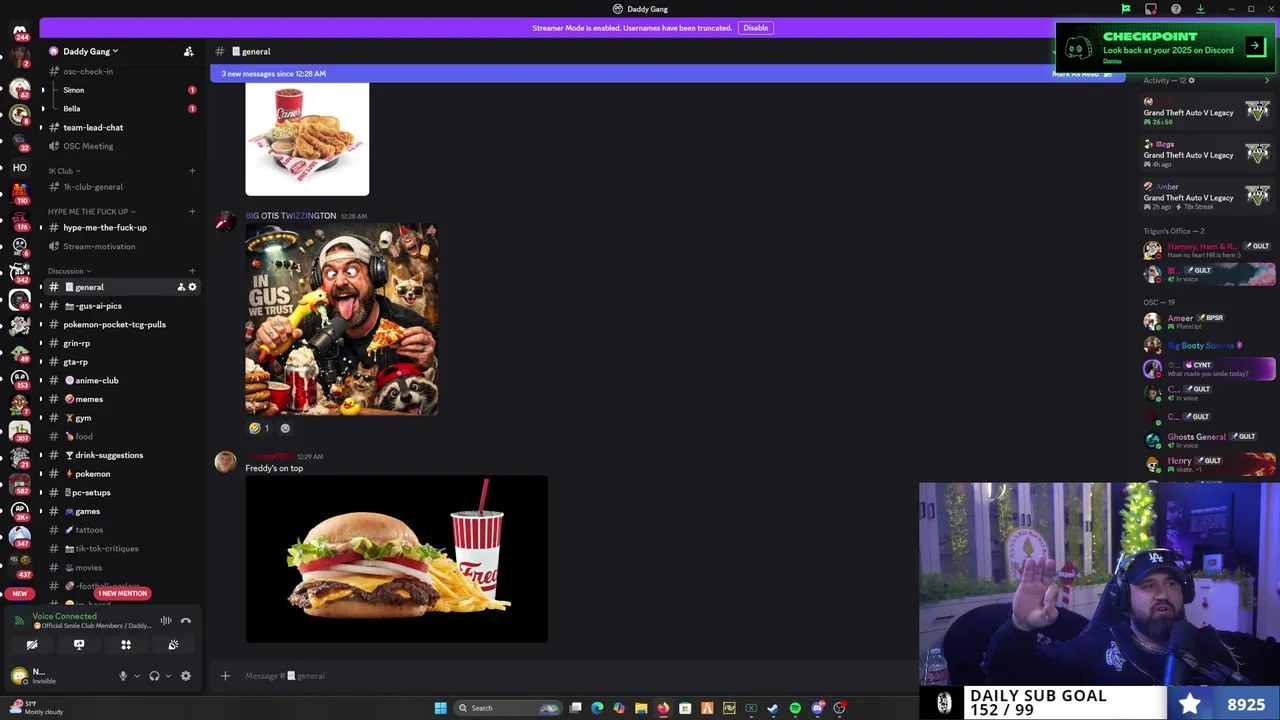1280x720 pixels.
Task: Go to pokemon-pocket-tcg-pulls channel
Action: [x=120, y=324]
